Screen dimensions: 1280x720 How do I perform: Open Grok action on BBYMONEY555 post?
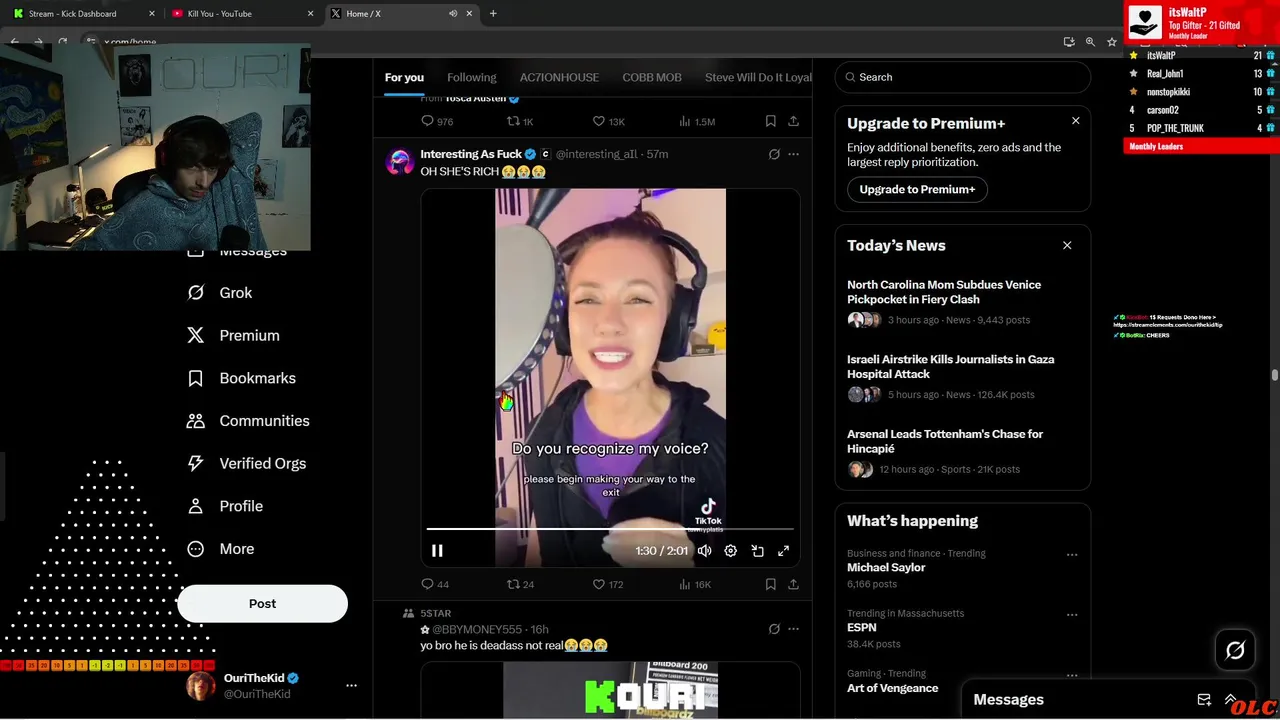pyautogui.click(x=774, y=629)
